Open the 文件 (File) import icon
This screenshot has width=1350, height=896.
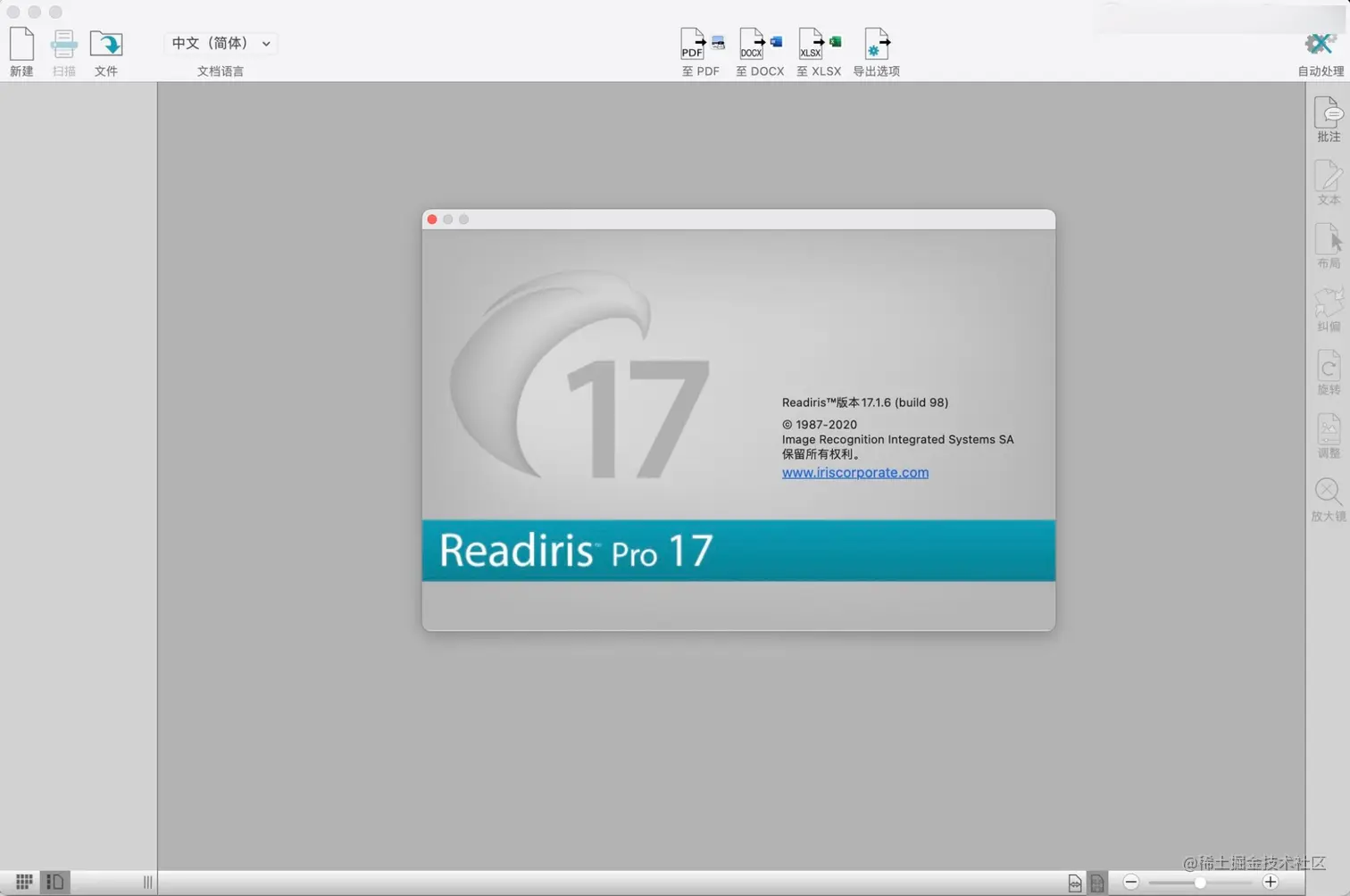click(106, 44)
